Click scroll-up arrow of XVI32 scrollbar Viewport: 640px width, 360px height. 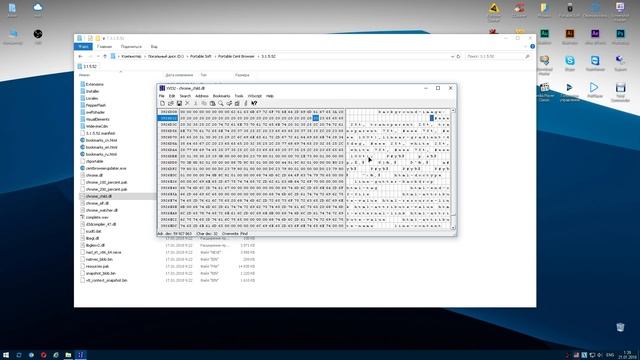pos(453,111)
